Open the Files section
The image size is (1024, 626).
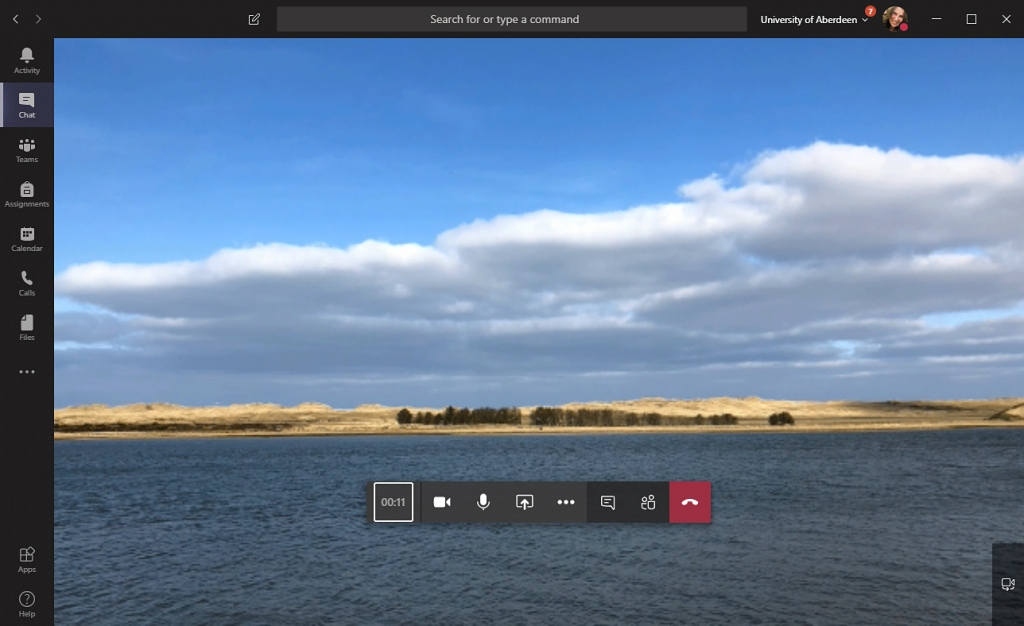coord(27,328)
